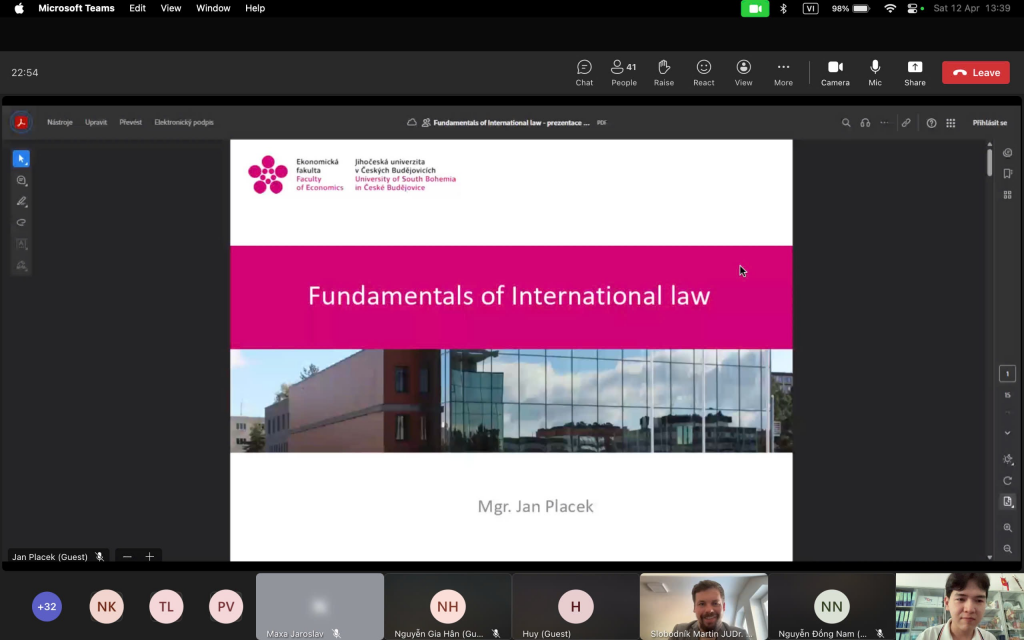
Task: Click the cloud save status icon
Action: pyautogui.click(x=411, y=123)
